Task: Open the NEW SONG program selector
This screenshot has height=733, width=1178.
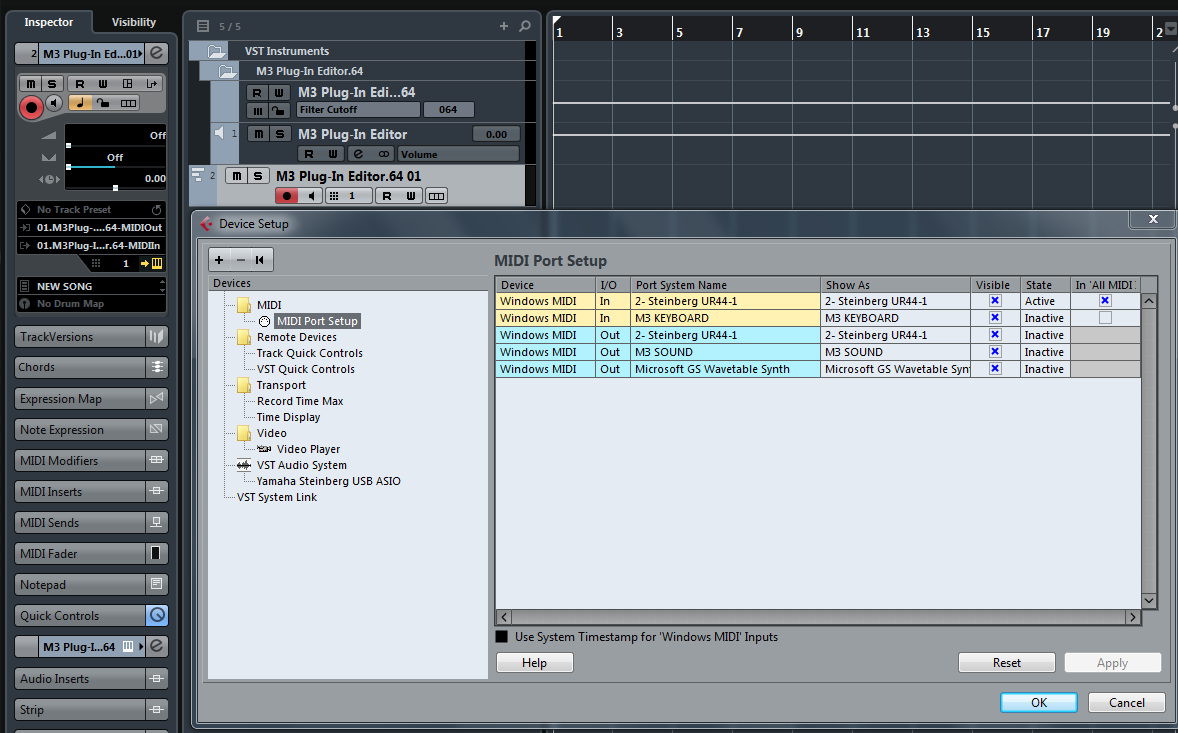Action: [x=91, y=286]
